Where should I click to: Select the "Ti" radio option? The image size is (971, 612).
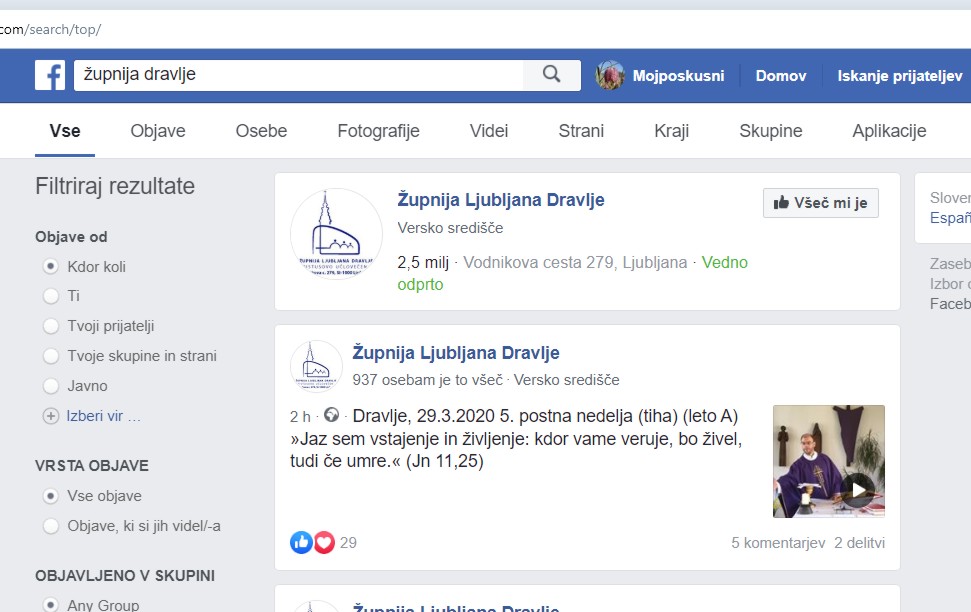(x=51, y=296)
